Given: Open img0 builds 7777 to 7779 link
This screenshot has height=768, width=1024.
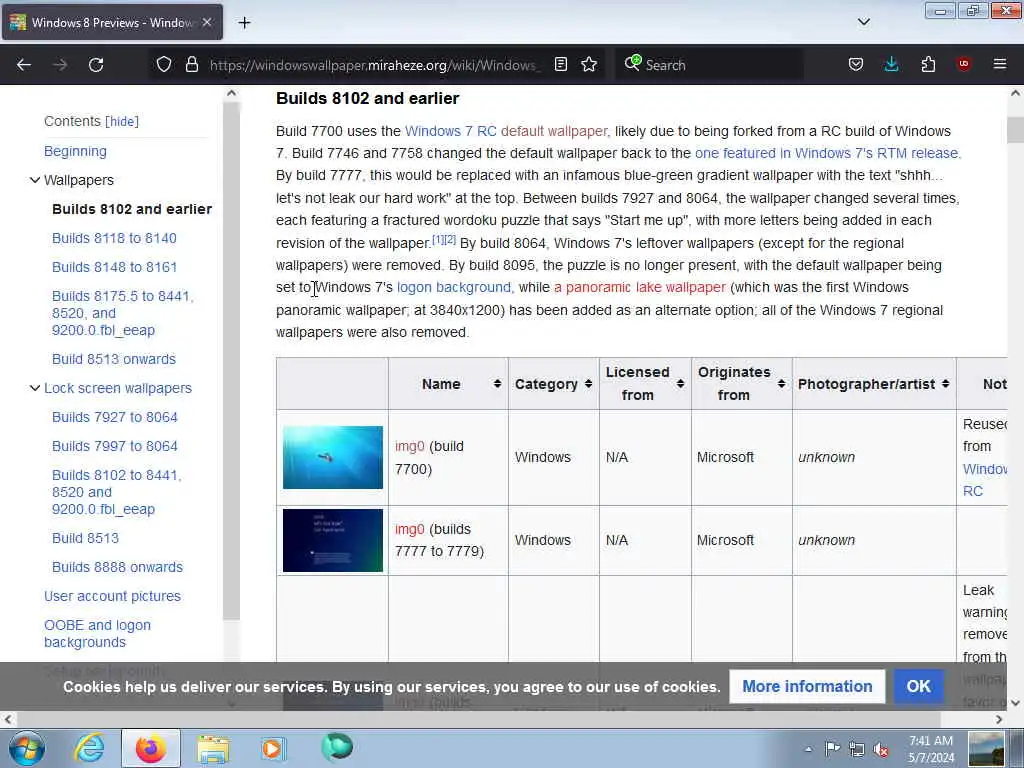Looking at the screenshot, I should click(409, 530).
